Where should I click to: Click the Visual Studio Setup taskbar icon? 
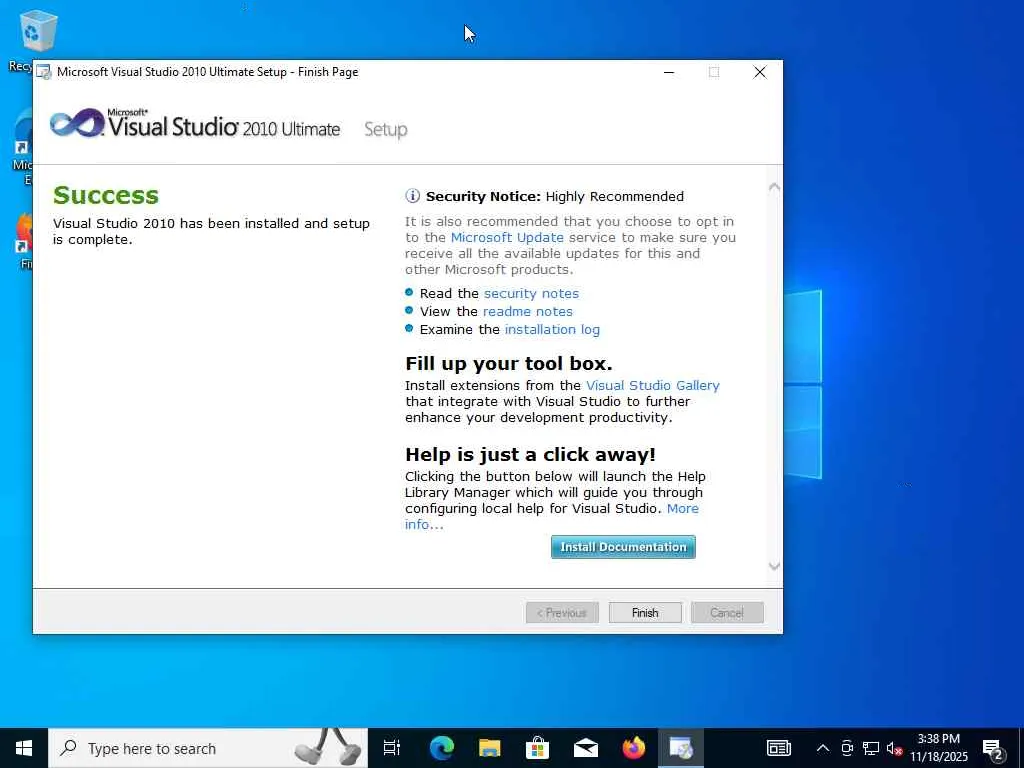[681, 748]
